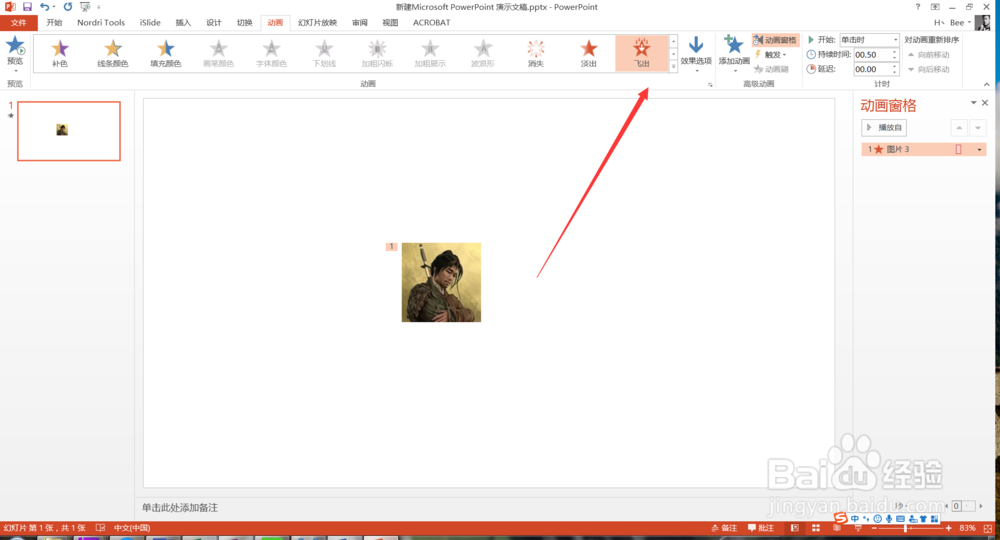The height and width of the screenshot is (540, 1000).
Task: Switch to the 开始 Home tab
Action: pos(54,22)
